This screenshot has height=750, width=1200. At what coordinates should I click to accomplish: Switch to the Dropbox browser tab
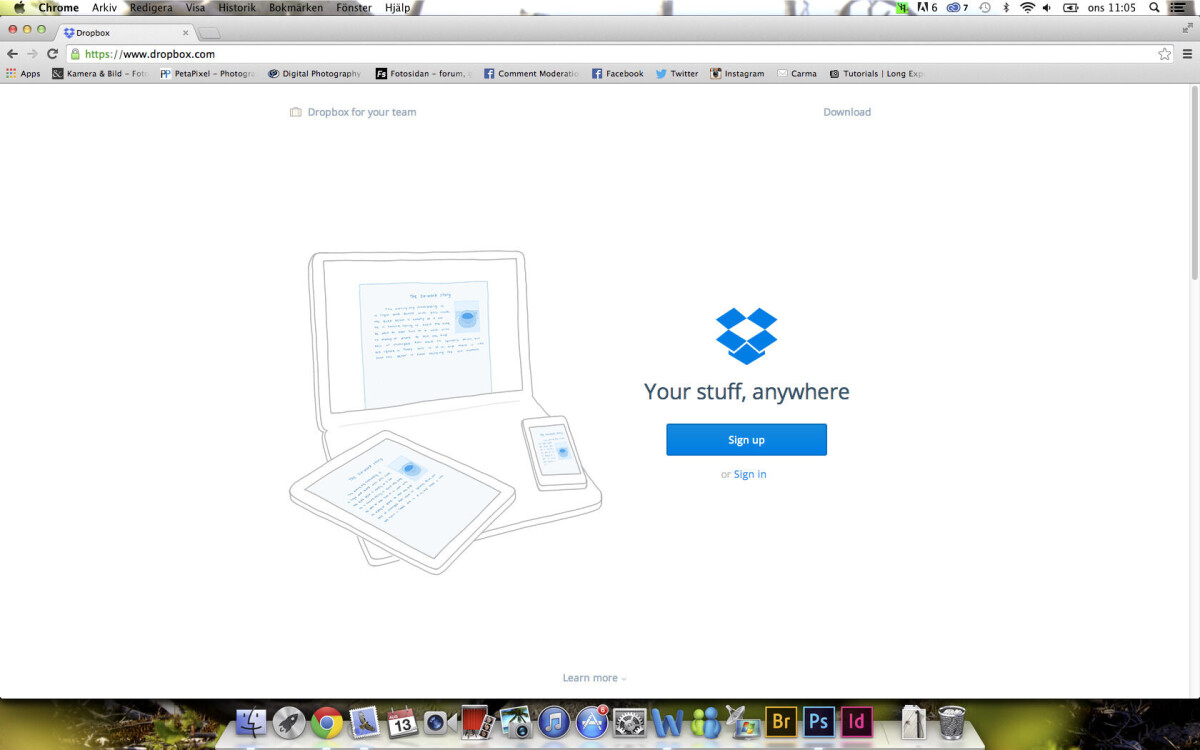click(x=125, y=32)
